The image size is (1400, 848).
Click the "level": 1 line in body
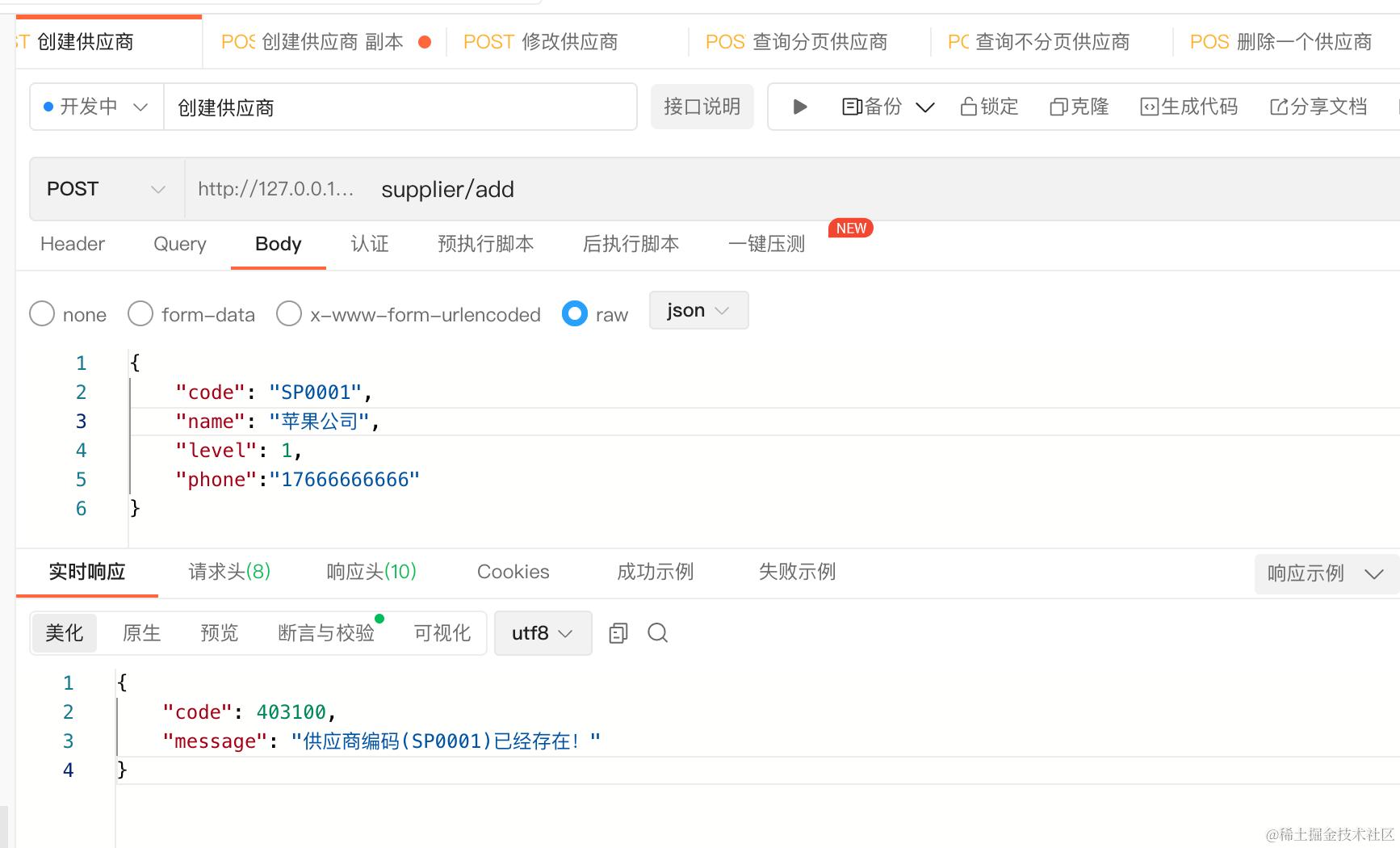[239, 451]
